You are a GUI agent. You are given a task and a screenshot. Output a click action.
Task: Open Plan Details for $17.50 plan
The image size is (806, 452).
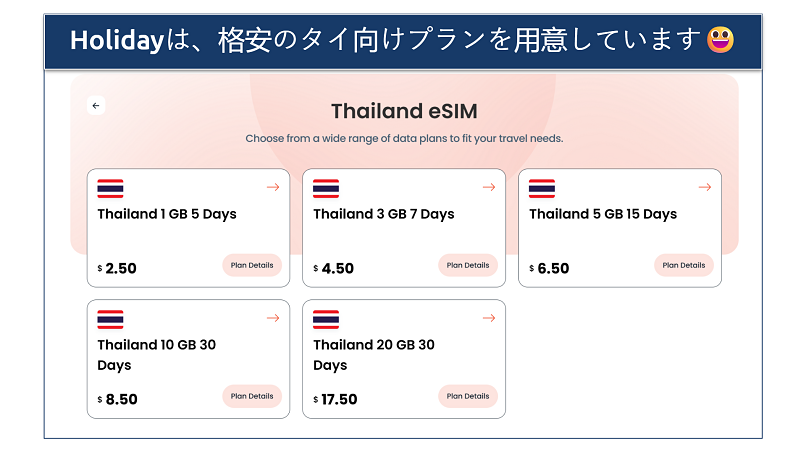tap(468, 396)
